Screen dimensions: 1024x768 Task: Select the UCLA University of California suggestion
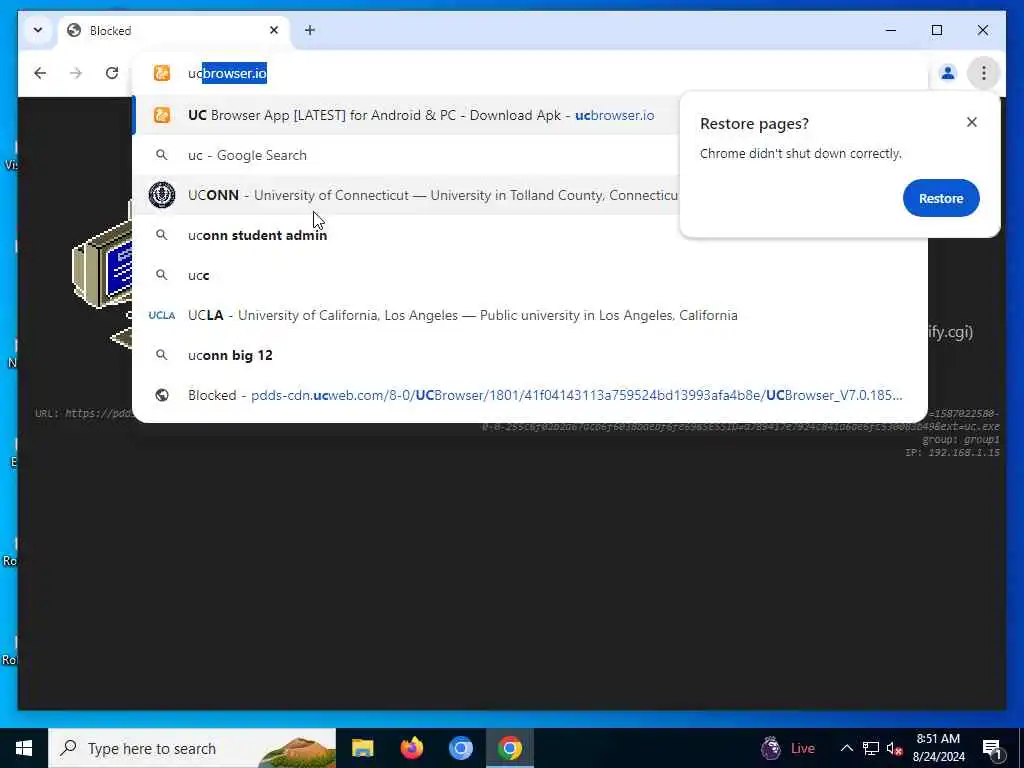530,315
